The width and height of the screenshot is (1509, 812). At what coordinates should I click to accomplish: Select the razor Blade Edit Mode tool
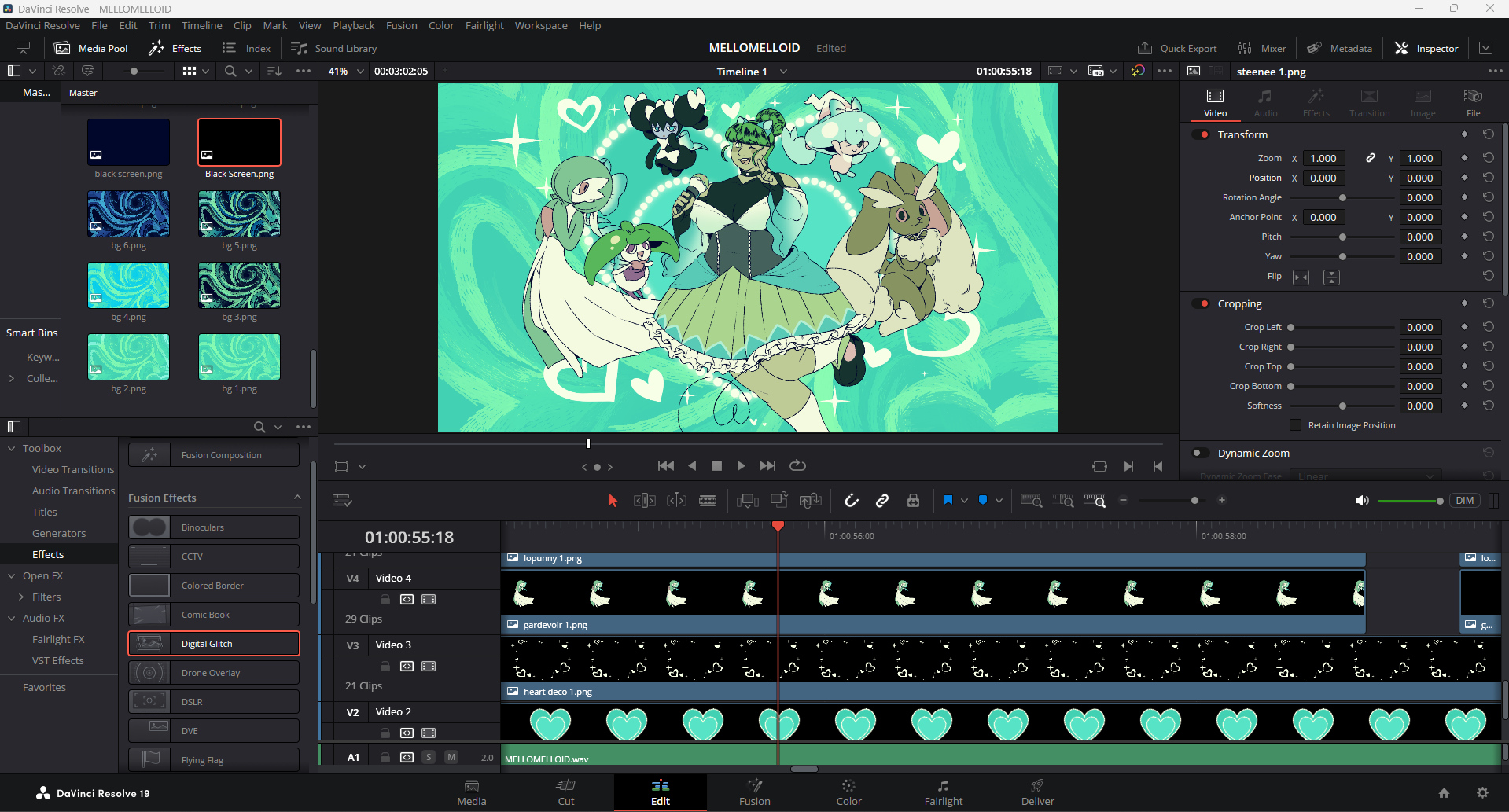tap(707, 501)
